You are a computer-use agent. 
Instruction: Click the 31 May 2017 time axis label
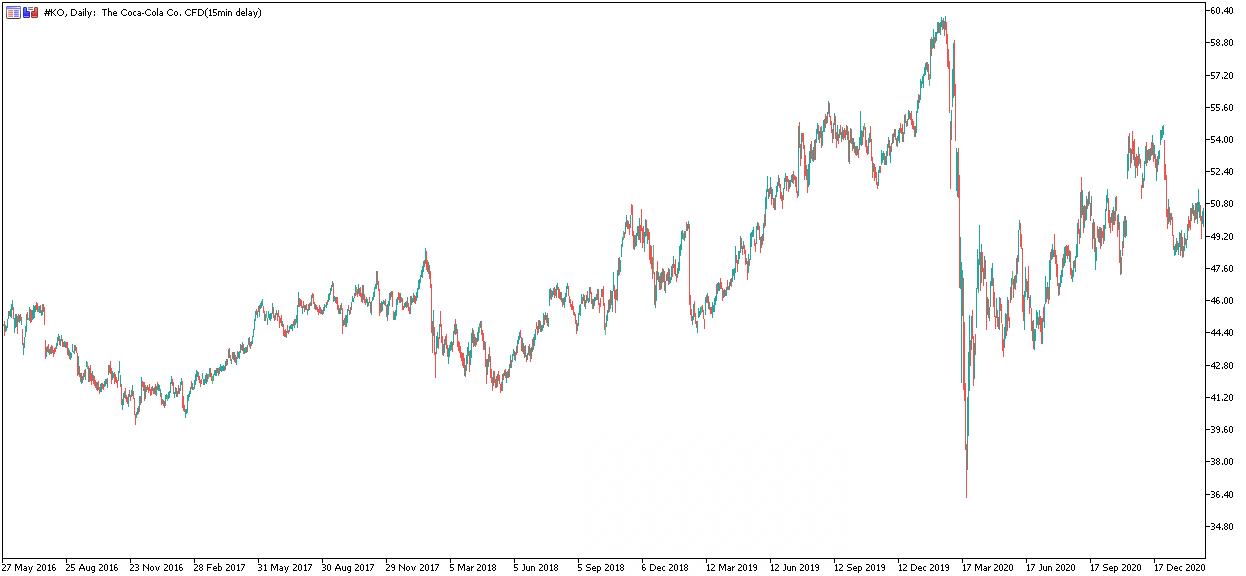[285, 567]
